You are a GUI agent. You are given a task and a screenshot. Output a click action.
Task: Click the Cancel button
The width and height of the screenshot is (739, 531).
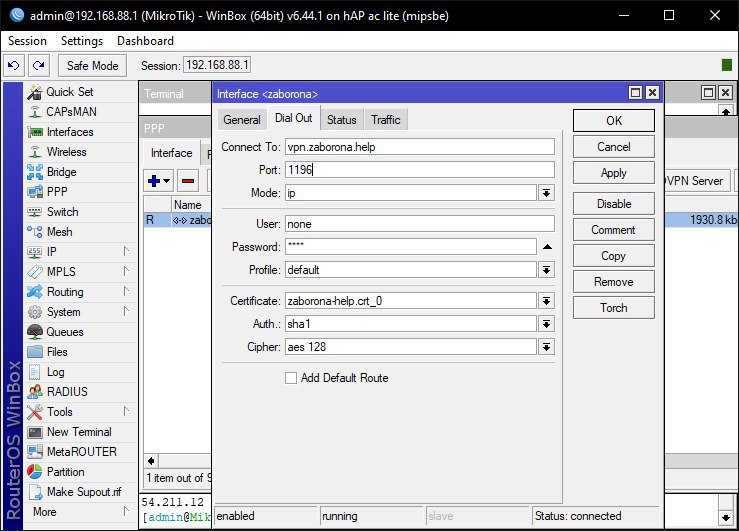pyautogui.click(x=614, y=147)
